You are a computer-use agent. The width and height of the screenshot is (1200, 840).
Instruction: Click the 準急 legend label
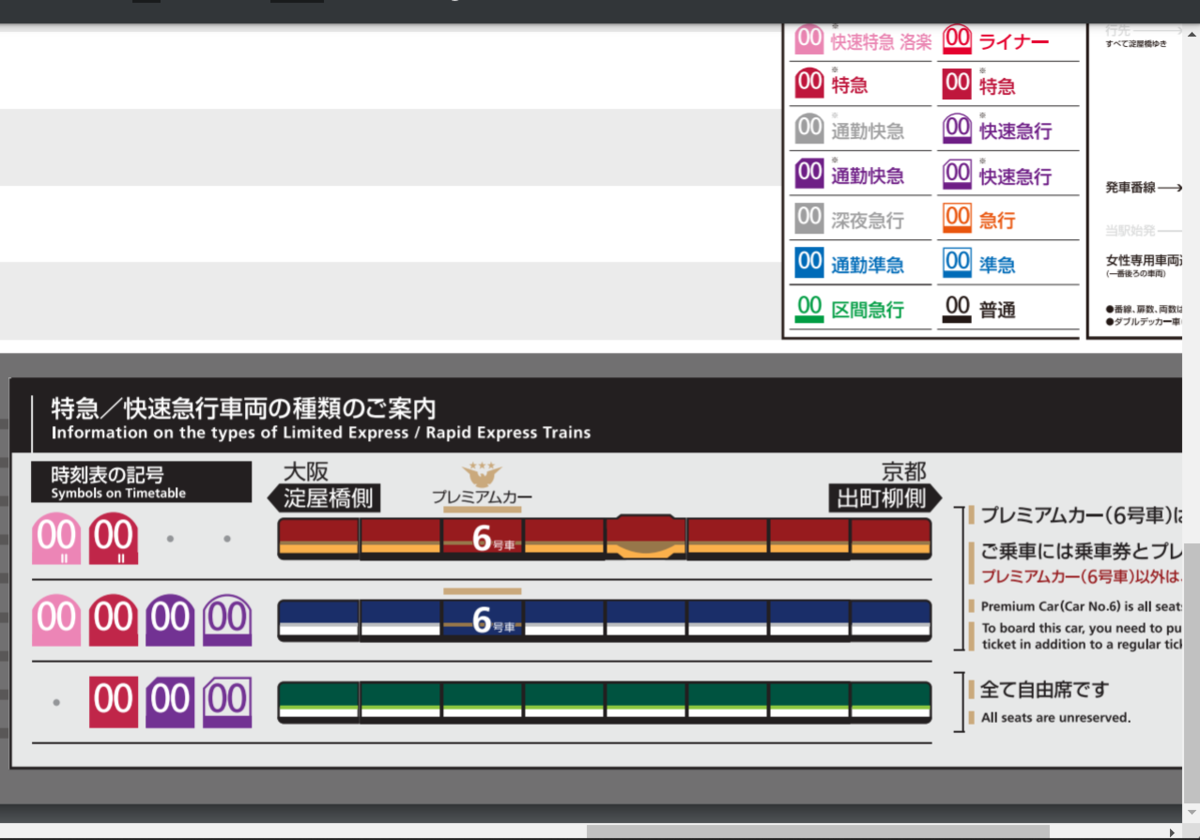[997, 265]
